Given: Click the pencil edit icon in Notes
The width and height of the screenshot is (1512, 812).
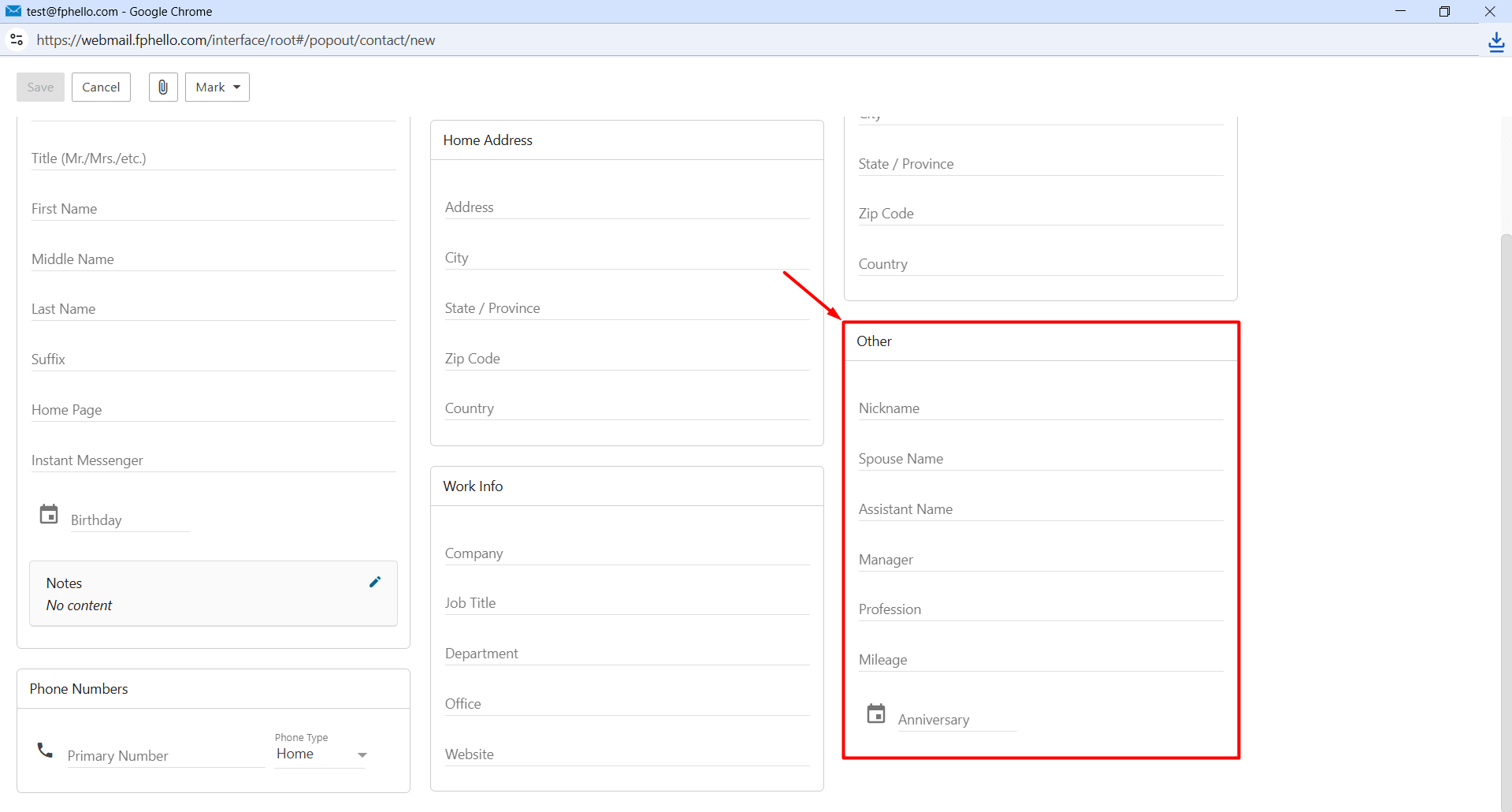Looking at the screenshot, I should [x=375, y=582].
